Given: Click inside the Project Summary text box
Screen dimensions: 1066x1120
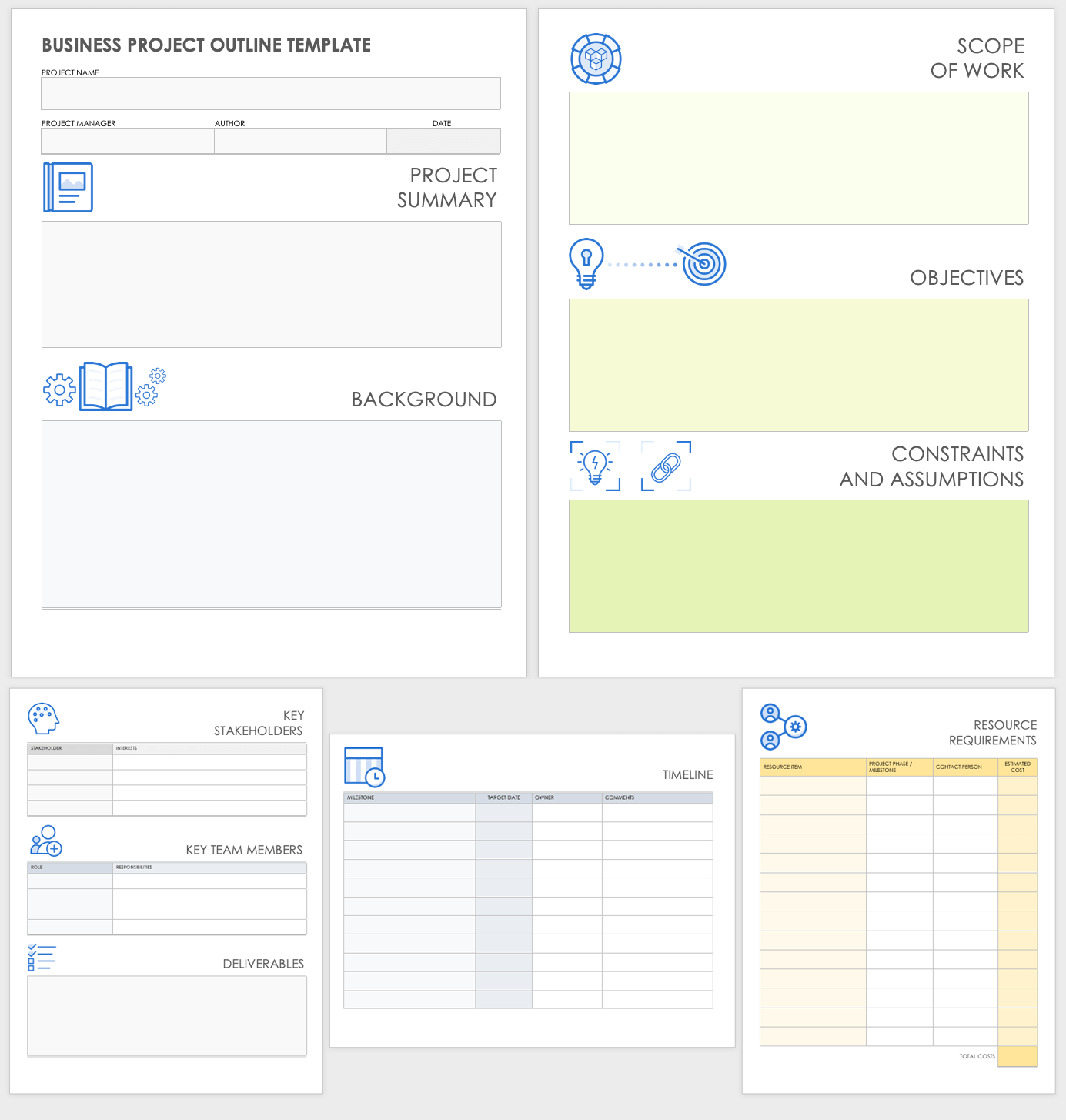Looking at the screenshot, I should click(x=271, y=284).
